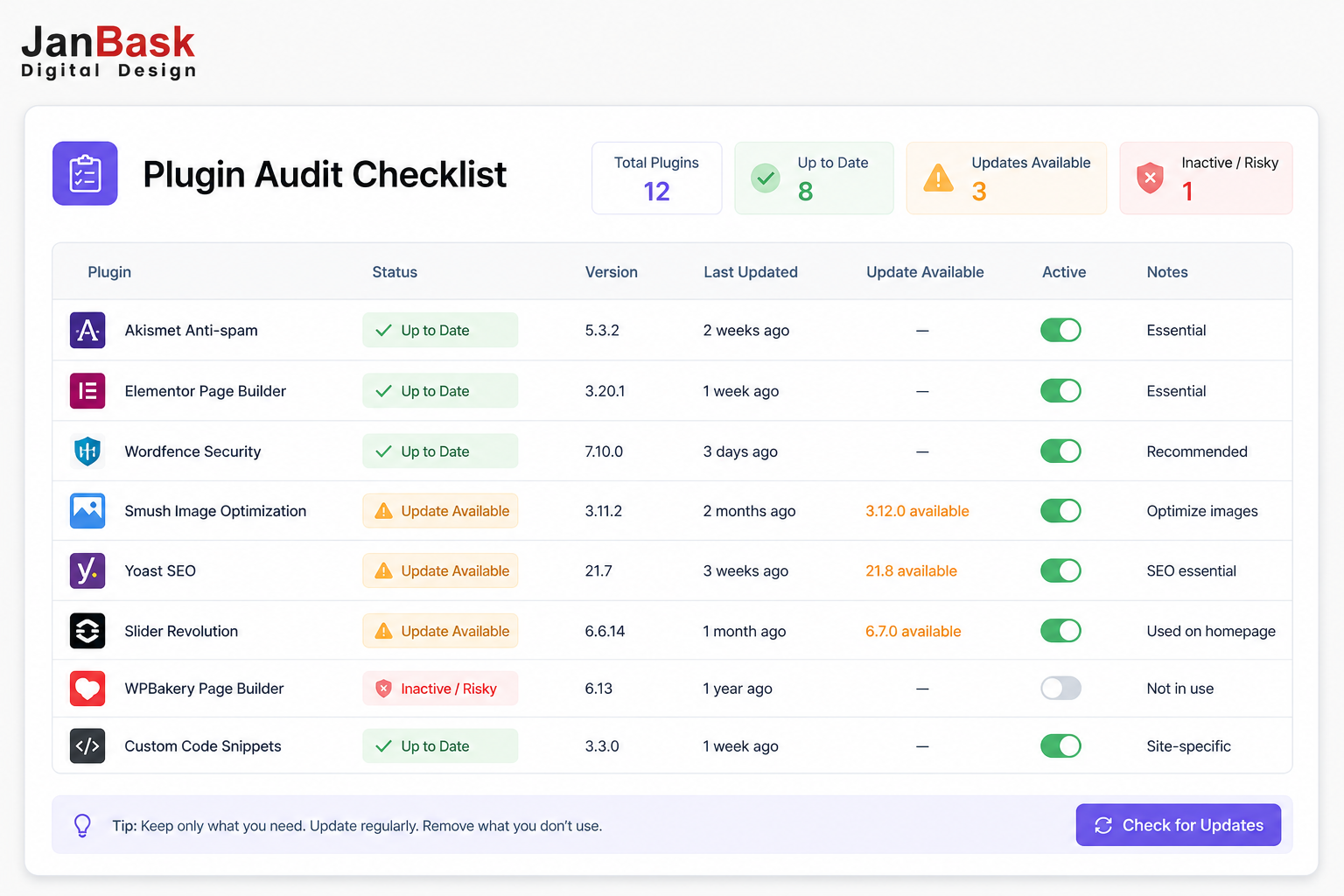Click the 'Not in use' note
This screenshot has height=896, width=1344.
1179,689
